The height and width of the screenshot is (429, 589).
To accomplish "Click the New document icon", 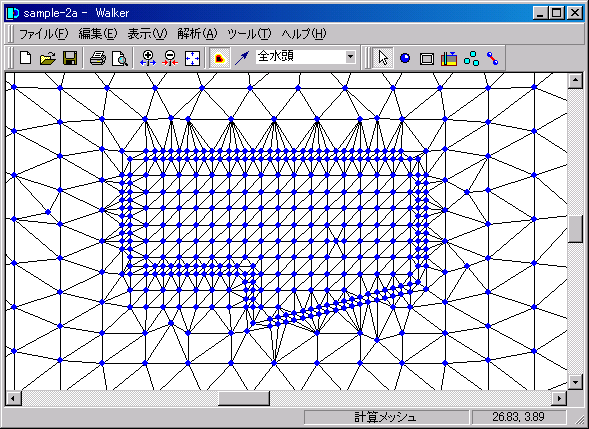I will click(x=26, y=58).
